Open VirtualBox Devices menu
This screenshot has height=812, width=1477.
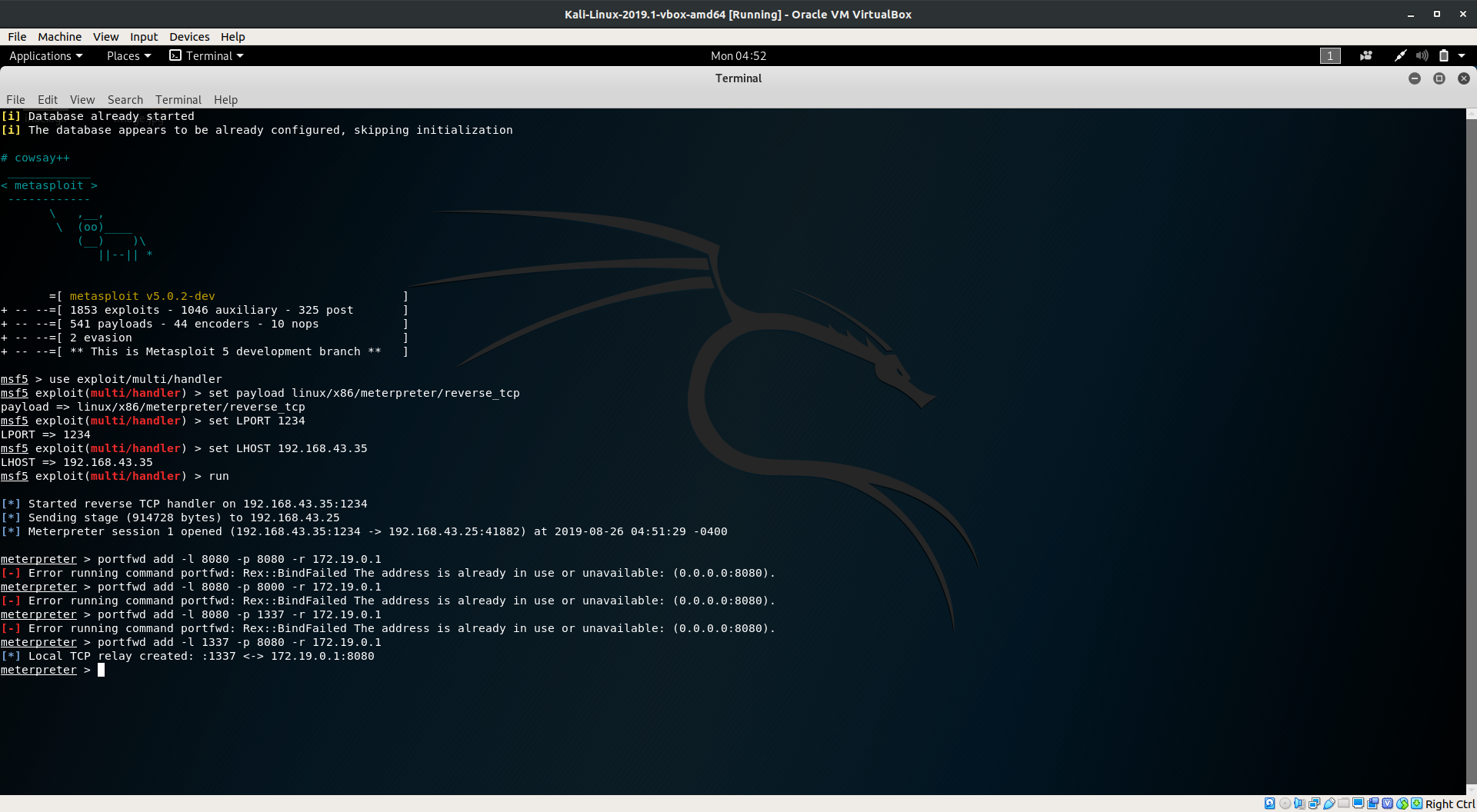coord(189,37)
